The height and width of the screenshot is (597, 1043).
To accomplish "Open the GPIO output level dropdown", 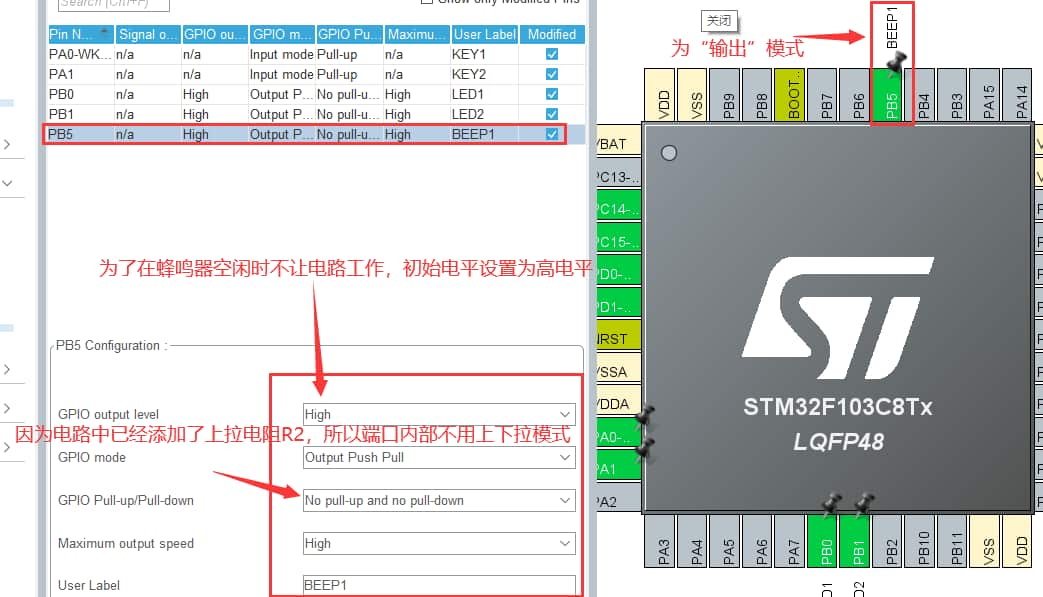I will 439,414.
